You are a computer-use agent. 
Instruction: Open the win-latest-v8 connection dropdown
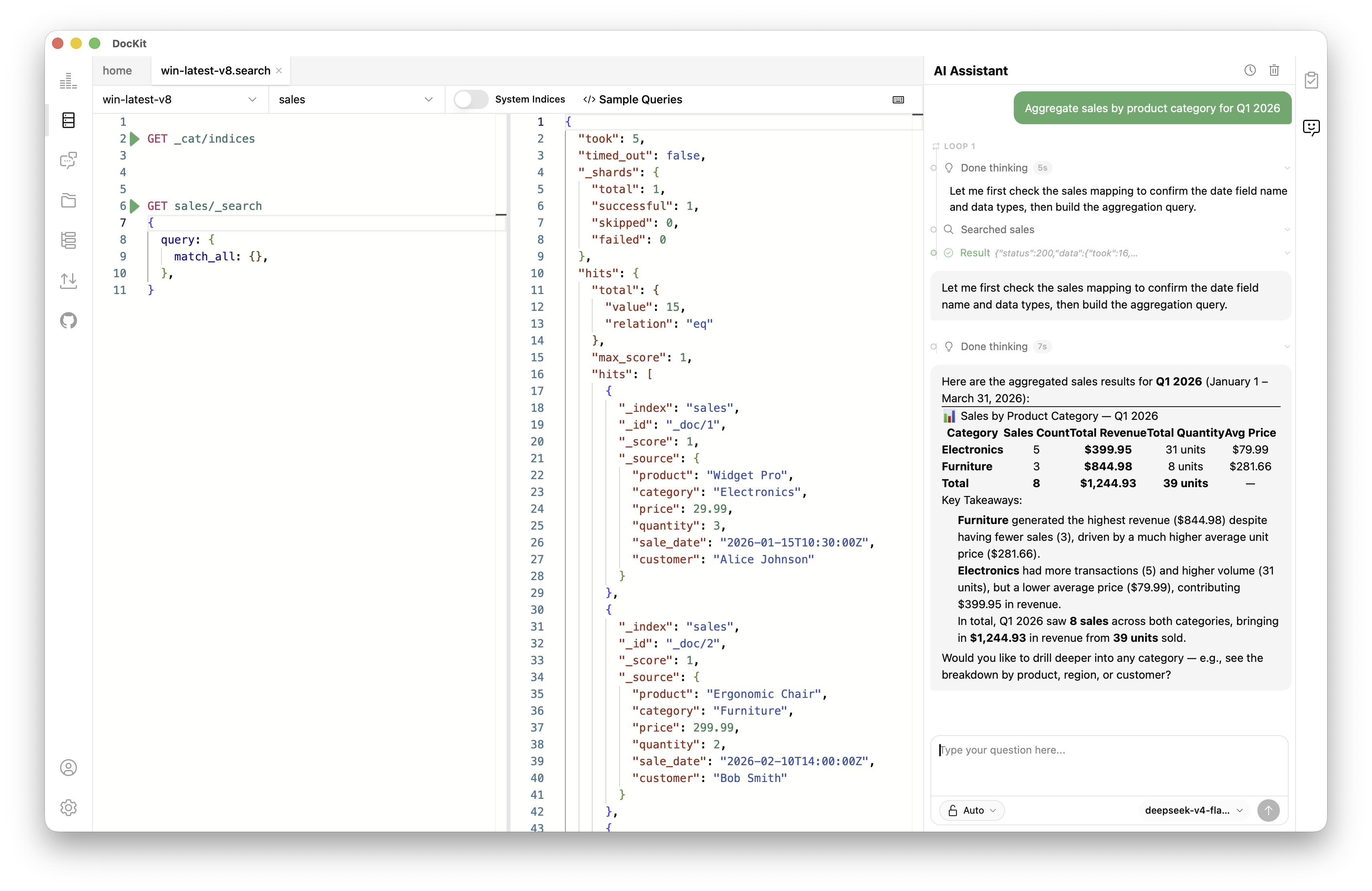point(180,100)
